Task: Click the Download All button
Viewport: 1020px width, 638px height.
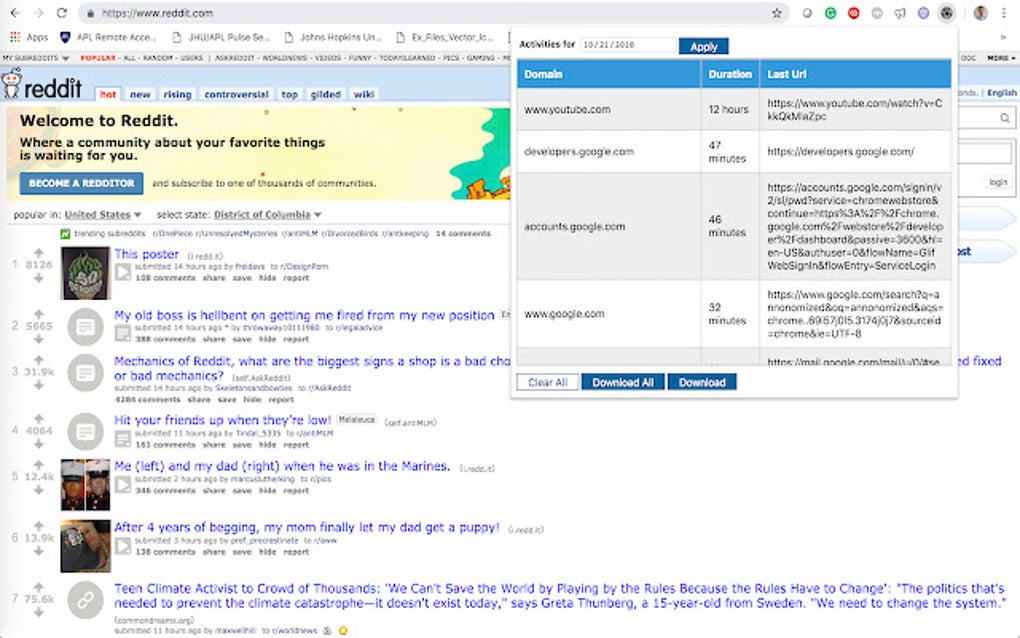Action: 622,381
